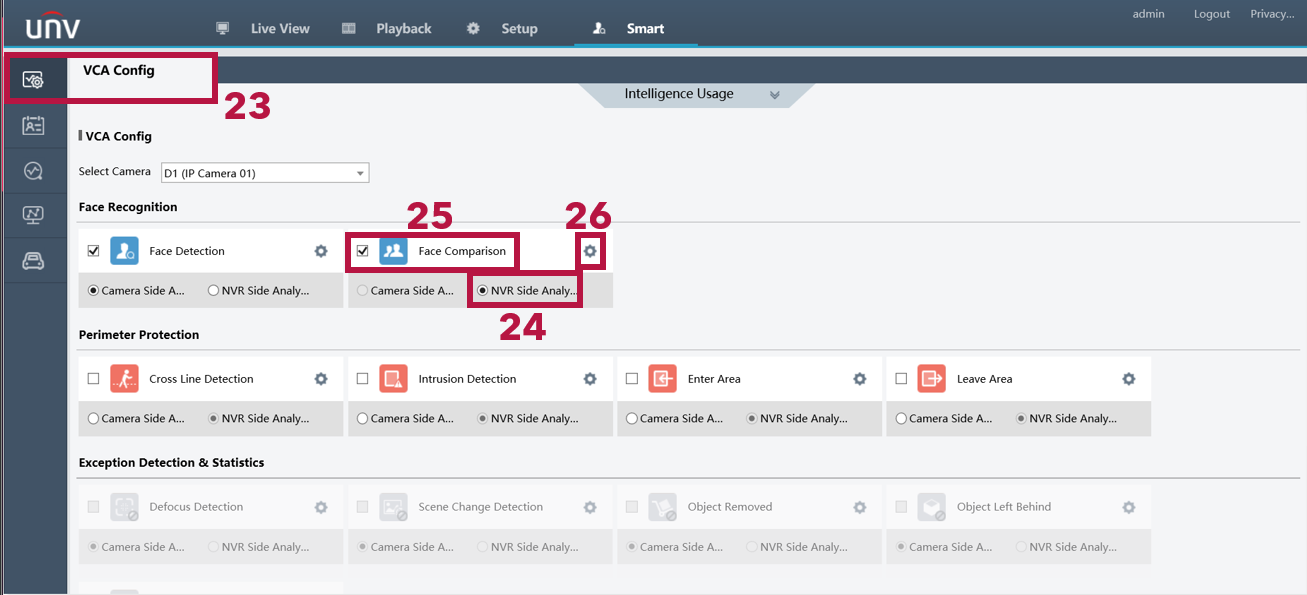
Task: Select Camera Side Analysis for Cross Line Detection
Action: [x=94, y=419]
